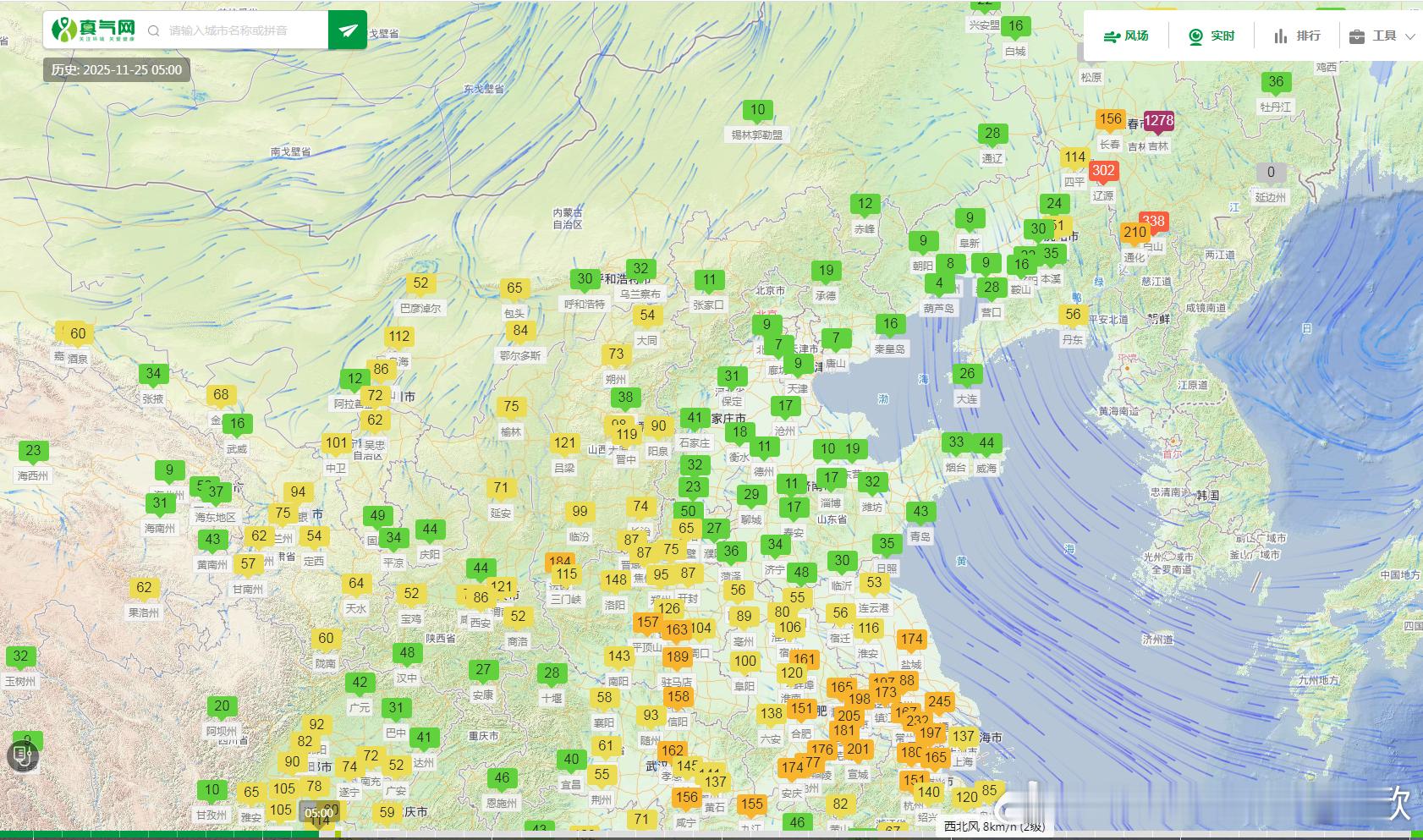The image size is (1423, 840).
Task: Expand the 工具 tools dropdown
Action: pyautogui.click(x=1382, y=36)
